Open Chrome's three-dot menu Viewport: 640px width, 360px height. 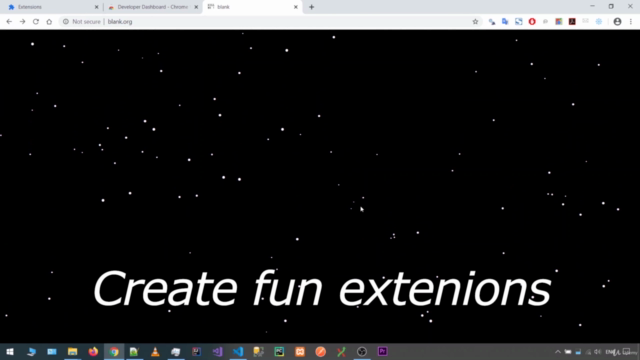tap(631, 22)
